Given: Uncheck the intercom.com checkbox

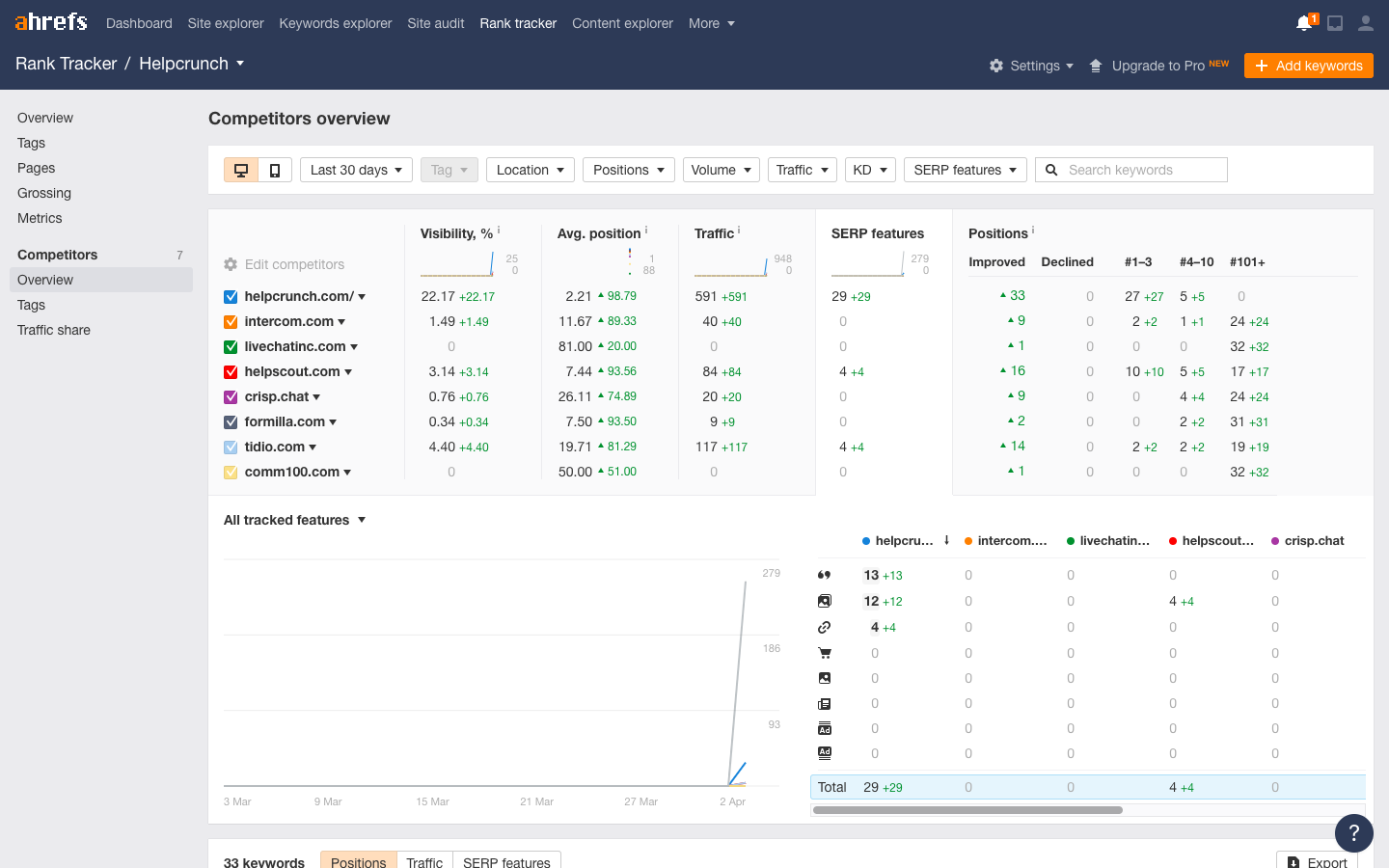Looking at the screenshot, I should click(x=231, y=322).
